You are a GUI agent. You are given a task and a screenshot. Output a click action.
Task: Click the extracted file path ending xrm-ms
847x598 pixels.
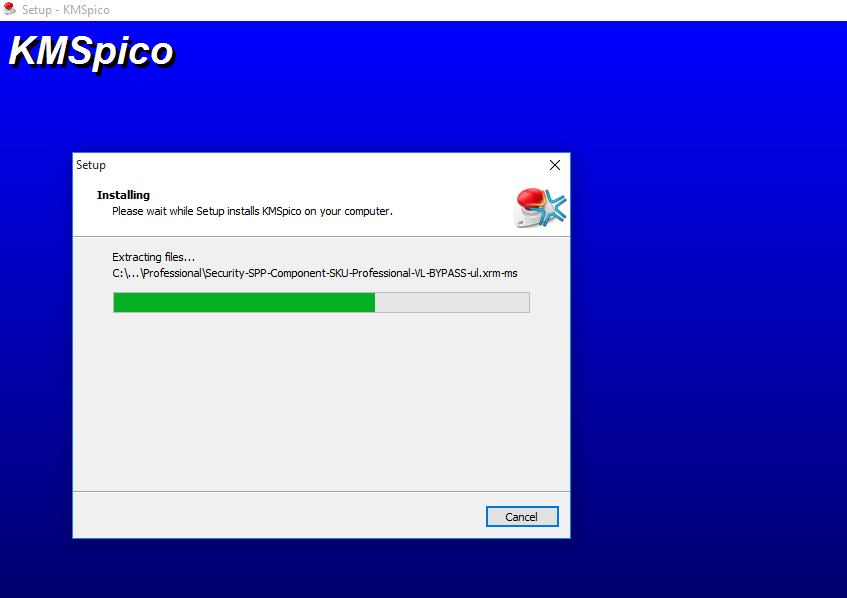pyautogui.click(x=315, y=273)
